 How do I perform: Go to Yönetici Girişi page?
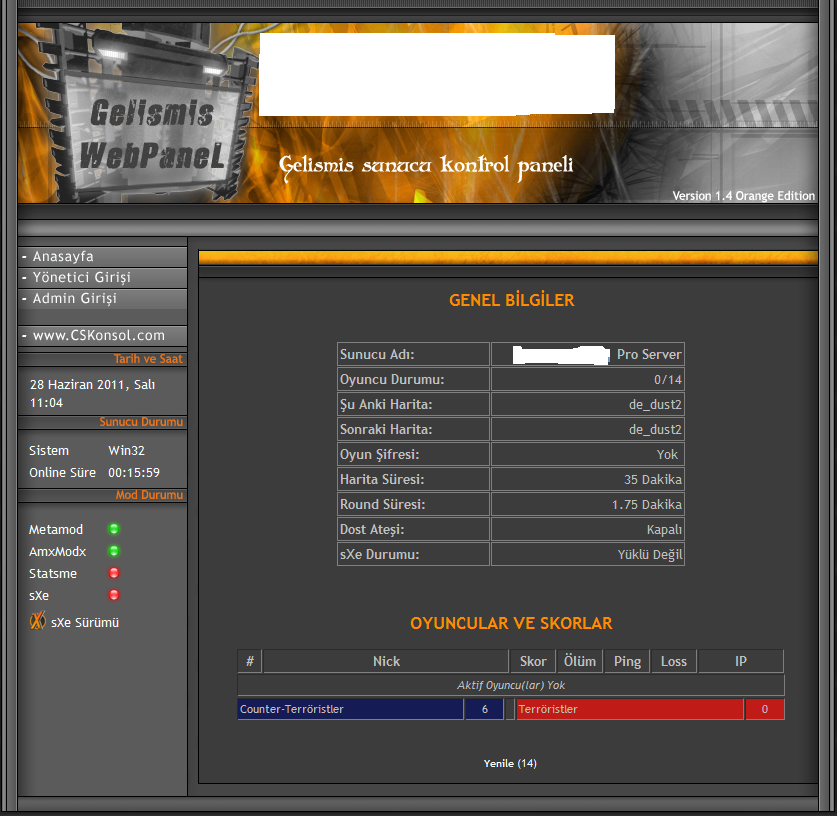81,278
